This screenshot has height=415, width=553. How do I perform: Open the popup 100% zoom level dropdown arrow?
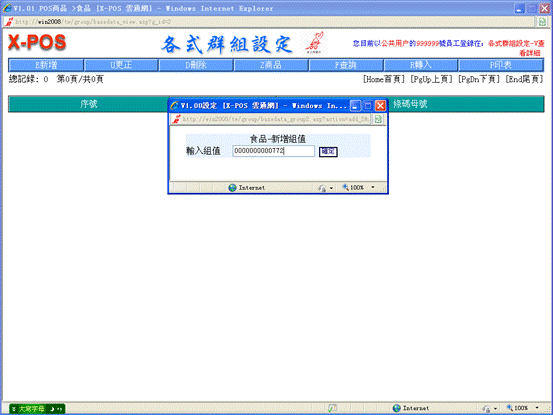coord(373,187)
